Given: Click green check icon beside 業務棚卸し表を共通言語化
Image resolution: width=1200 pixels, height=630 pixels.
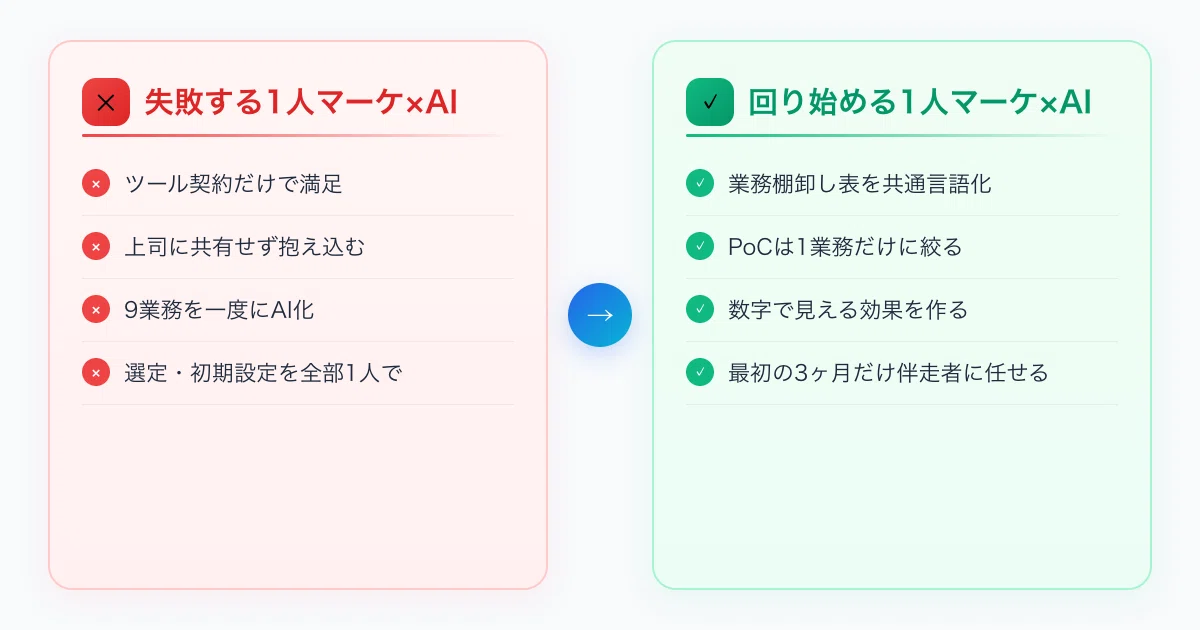Looking at the screenshot, I should (x=700, y=184).
